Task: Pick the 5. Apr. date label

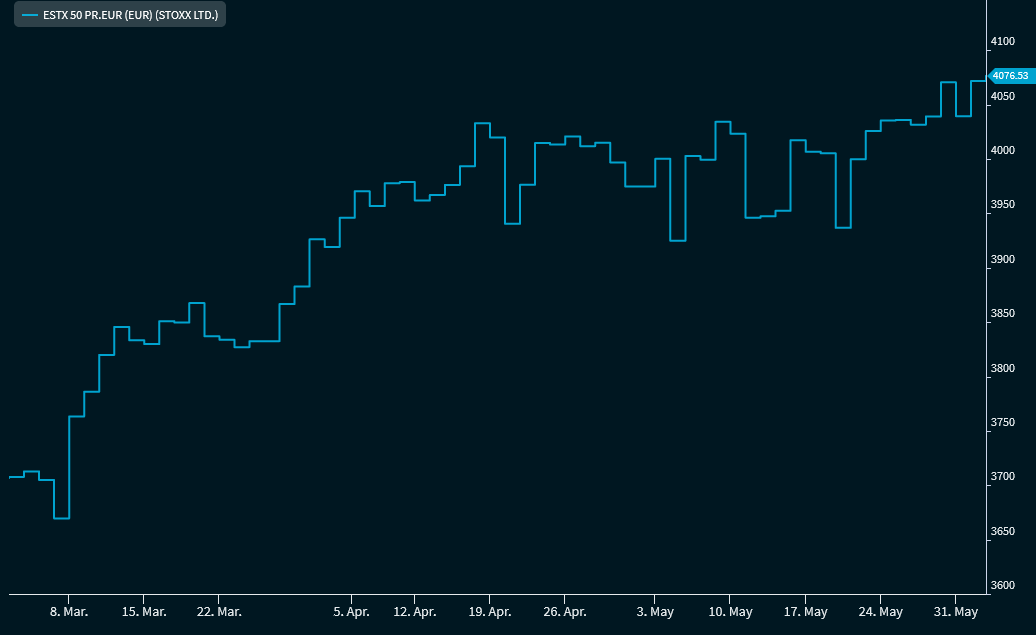Action: click(351, 611)
